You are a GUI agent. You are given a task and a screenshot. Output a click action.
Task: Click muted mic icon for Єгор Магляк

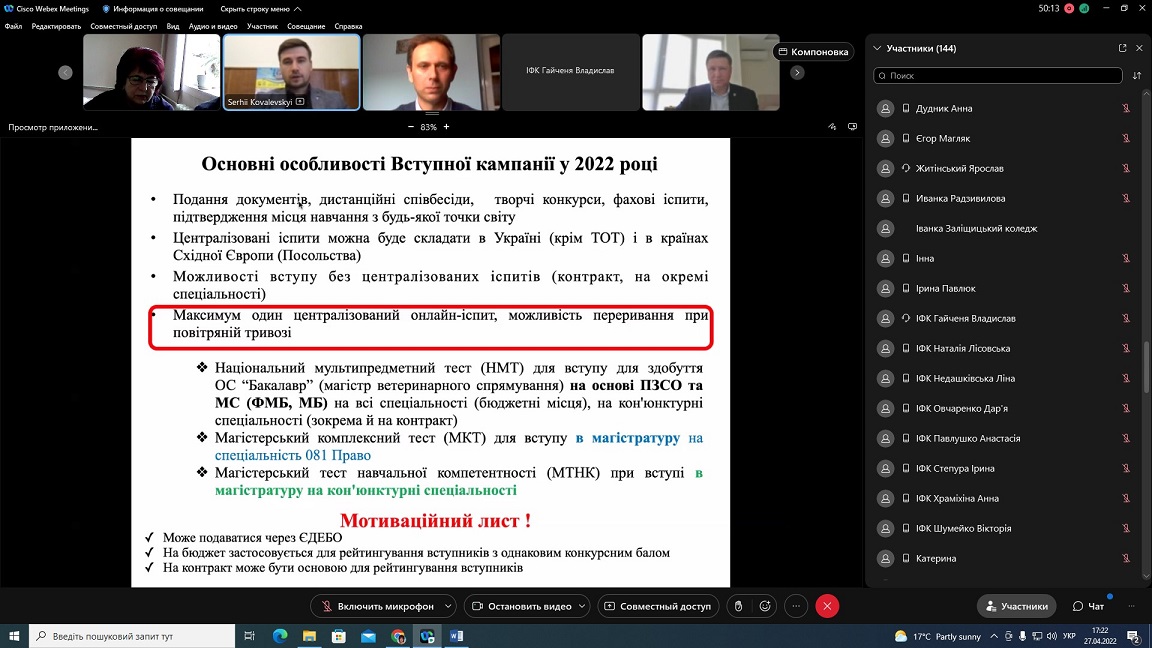pyautogui.click(x=1126, y=138)
